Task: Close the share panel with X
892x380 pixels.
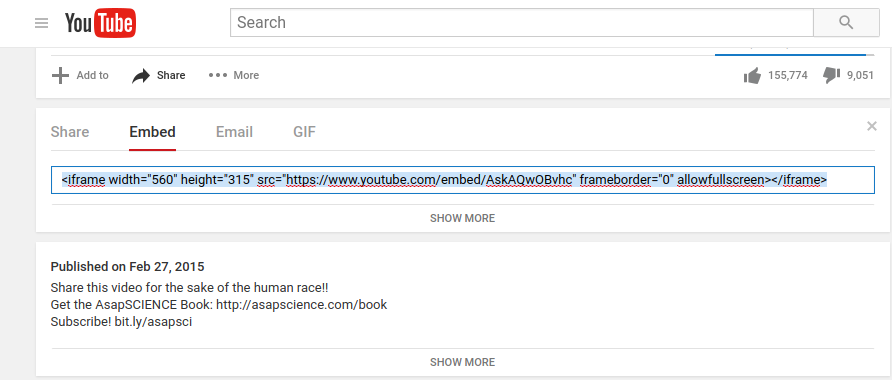Action: coord(872,126)
